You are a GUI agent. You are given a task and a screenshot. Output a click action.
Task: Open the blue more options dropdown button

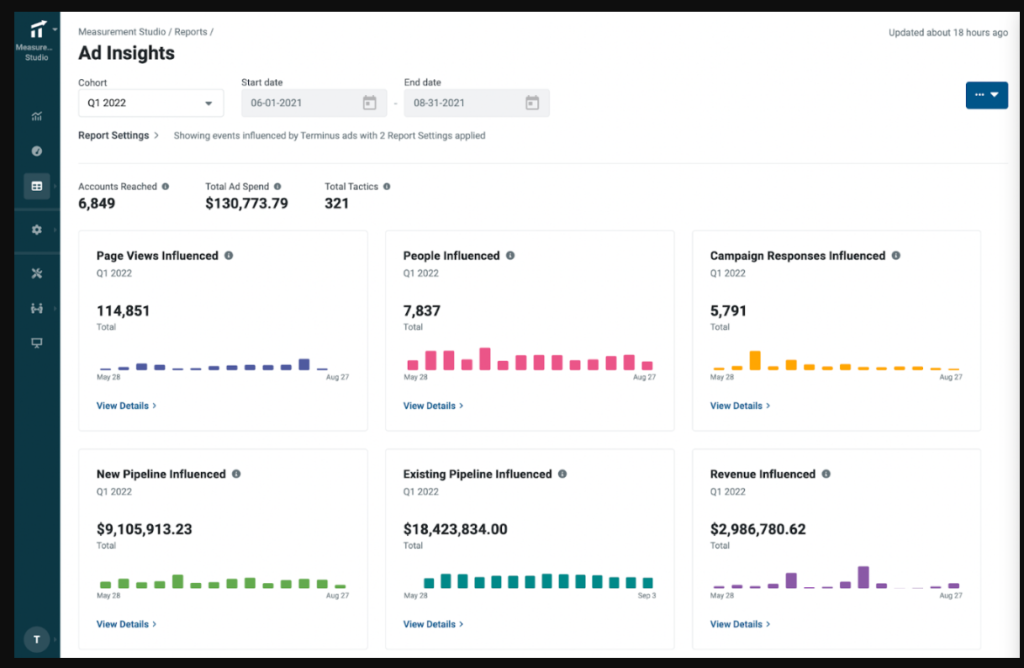pos(986,95)
